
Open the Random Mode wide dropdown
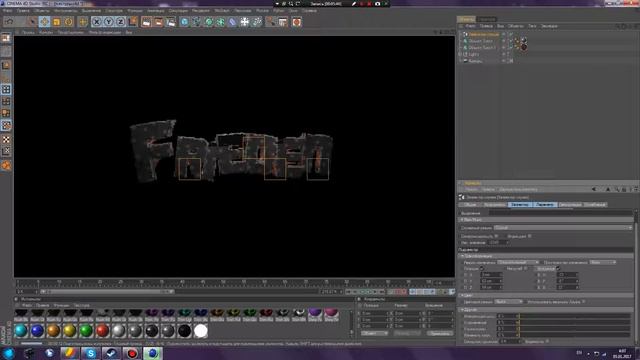coord(563,228)
